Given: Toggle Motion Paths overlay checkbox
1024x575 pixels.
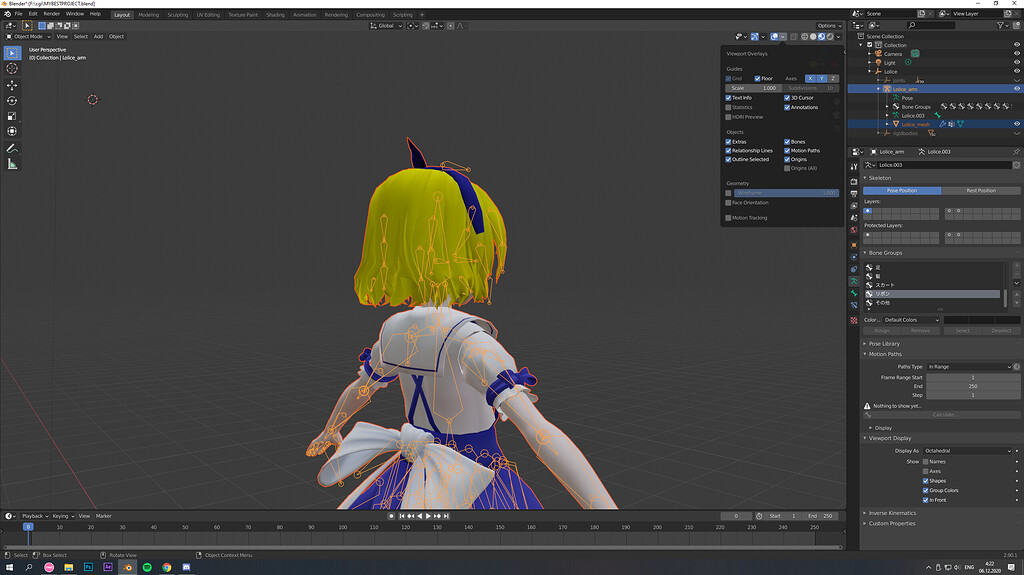Looking at the screenshot, I should pos(787,150).
